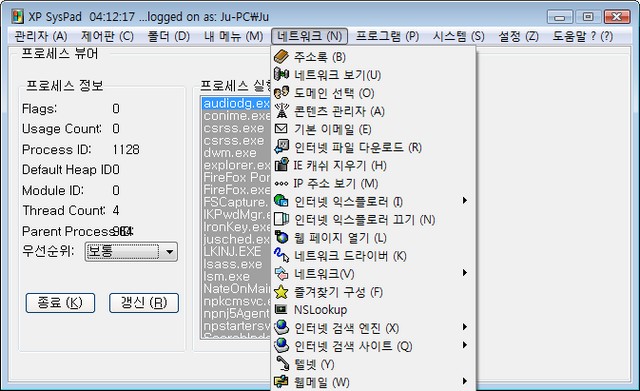This screenshot has height=391, width=640.
Task: Click the globe icon beside 인터넷 검색 엔진
Action: click(281, 327)
